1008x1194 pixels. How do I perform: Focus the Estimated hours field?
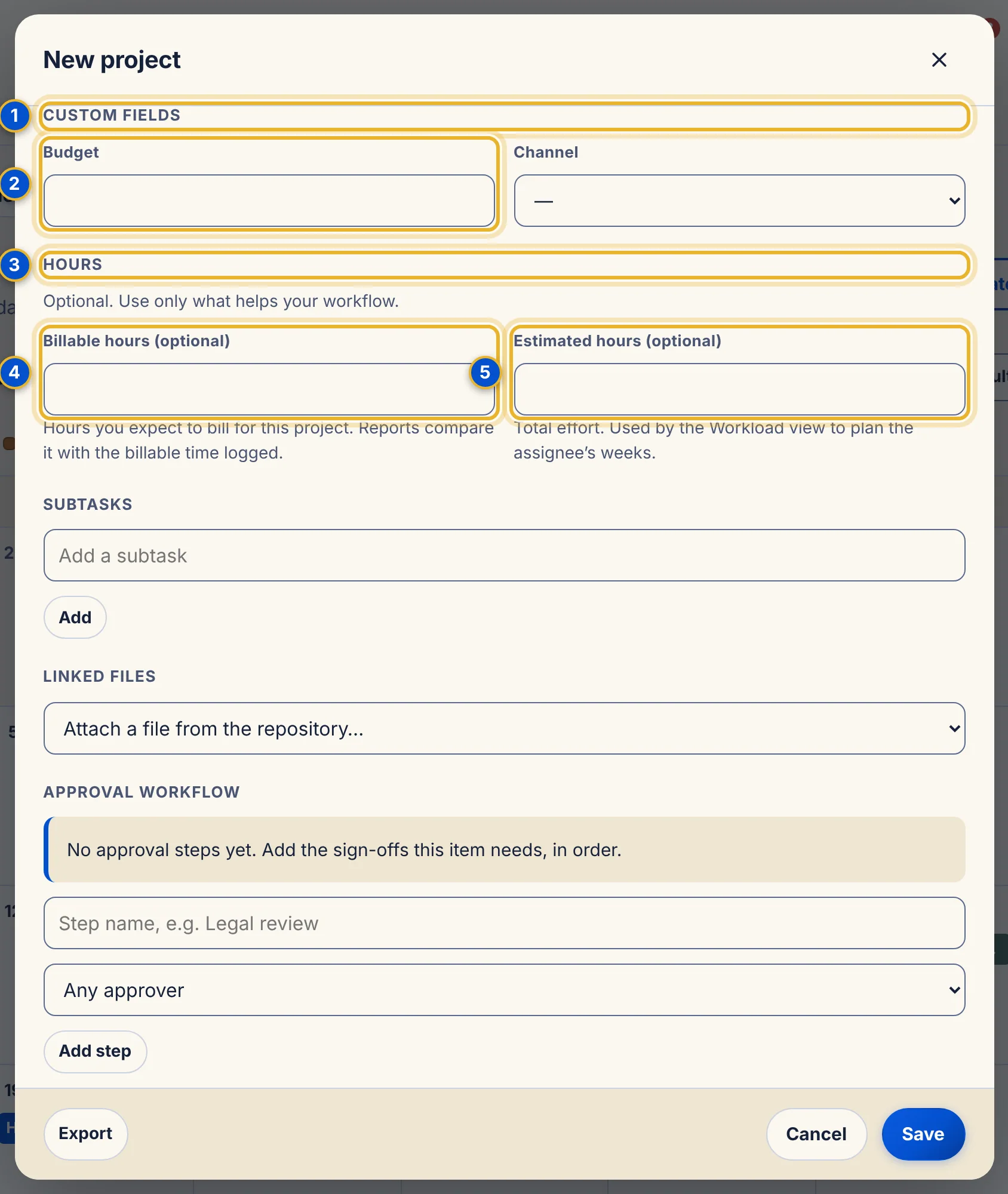click(739, 389)
